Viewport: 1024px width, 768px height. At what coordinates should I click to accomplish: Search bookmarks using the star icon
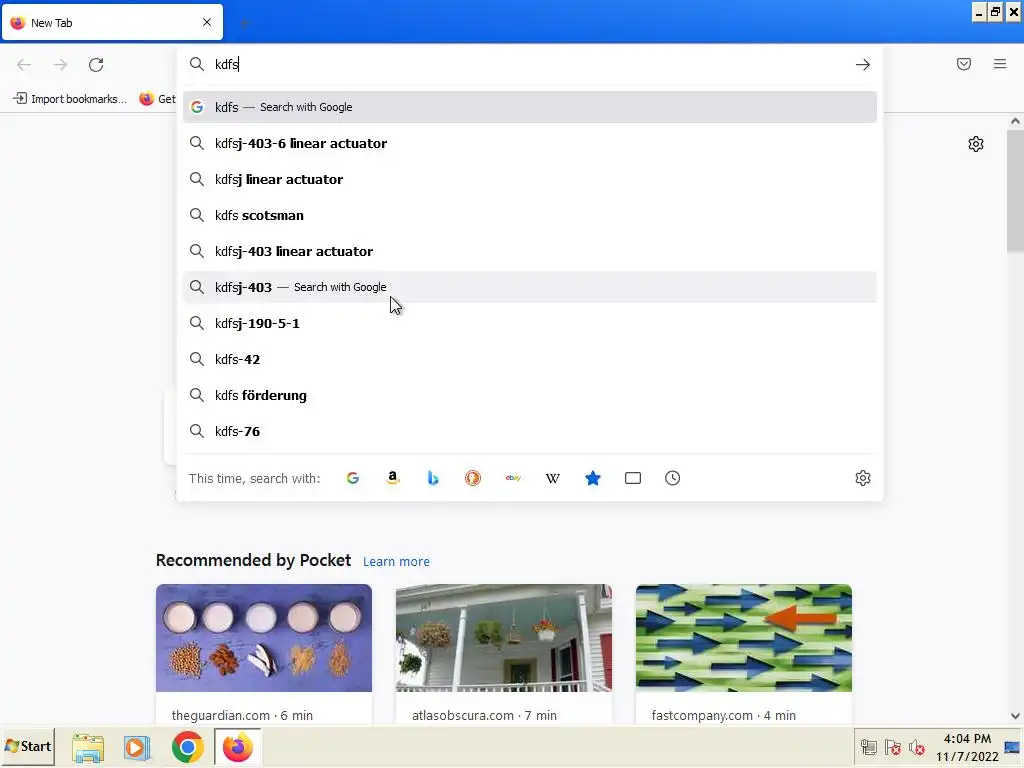[x=593, y=478]
